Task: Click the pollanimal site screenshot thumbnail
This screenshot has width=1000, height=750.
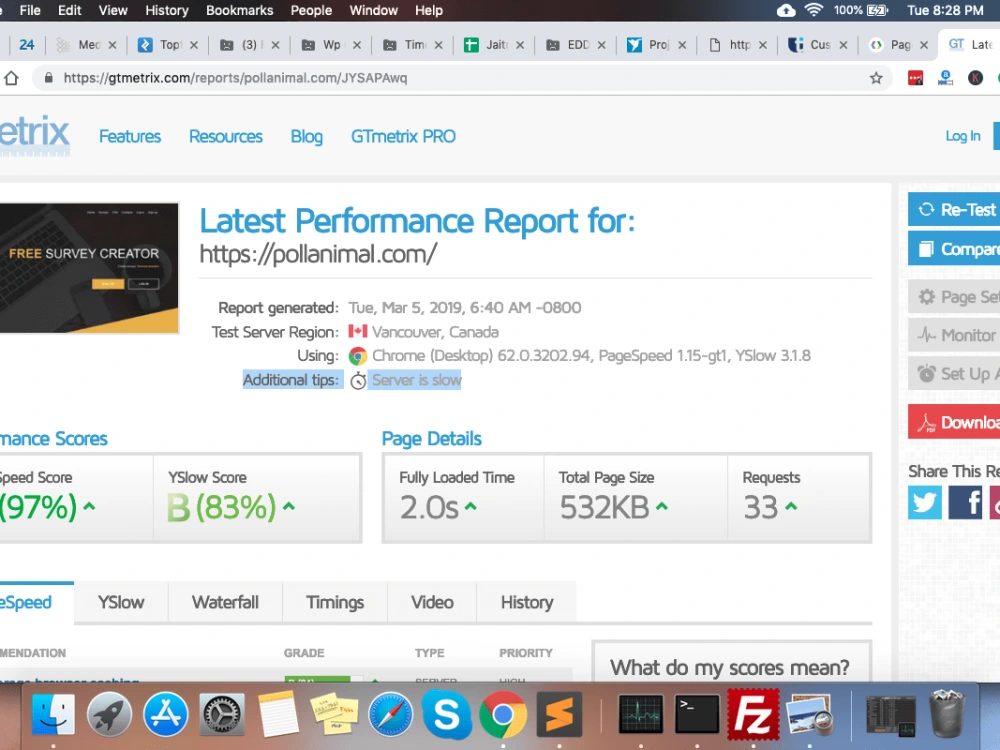Action: (89, 268)
